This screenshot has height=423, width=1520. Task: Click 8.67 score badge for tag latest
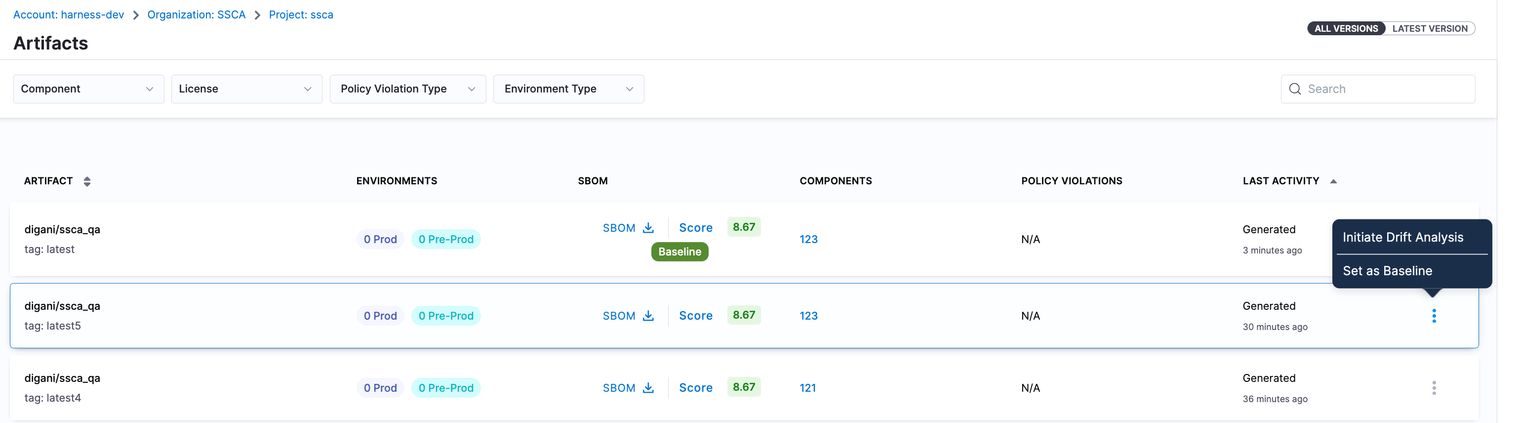tap(744, 227)
